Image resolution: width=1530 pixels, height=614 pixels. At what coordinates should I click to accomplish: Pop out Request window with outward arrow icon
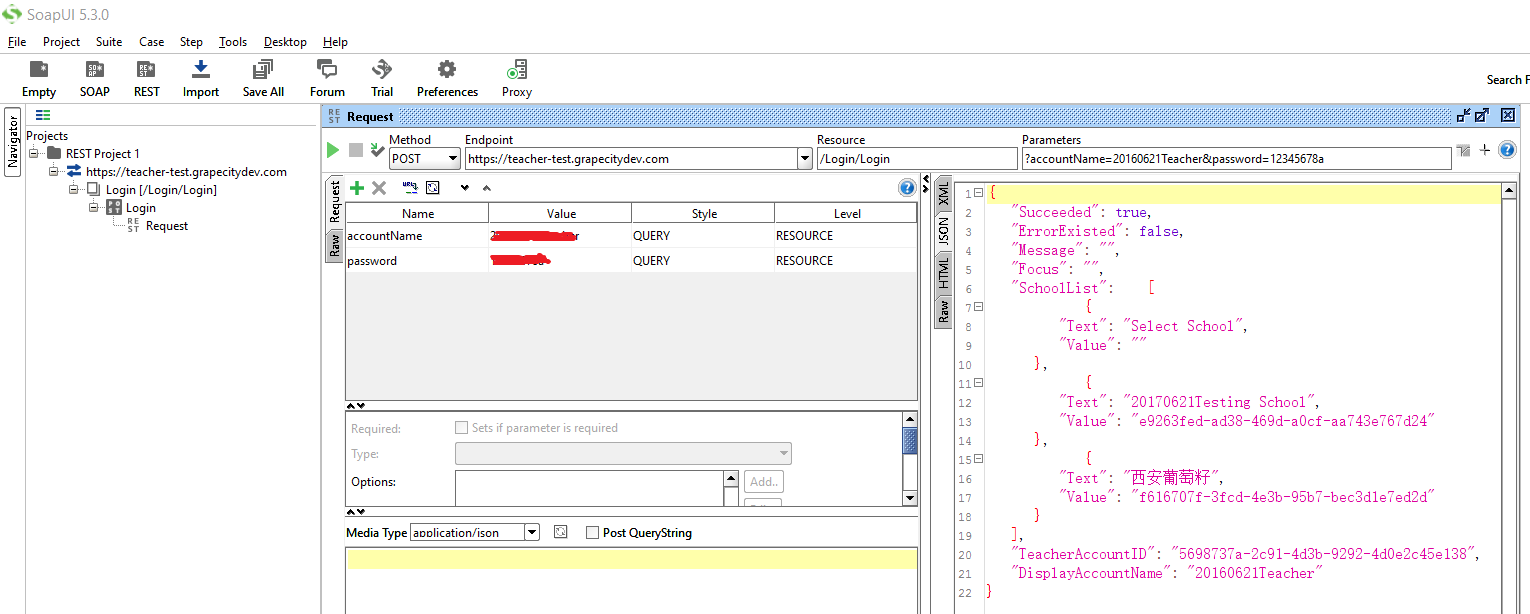click(1484, 115)
